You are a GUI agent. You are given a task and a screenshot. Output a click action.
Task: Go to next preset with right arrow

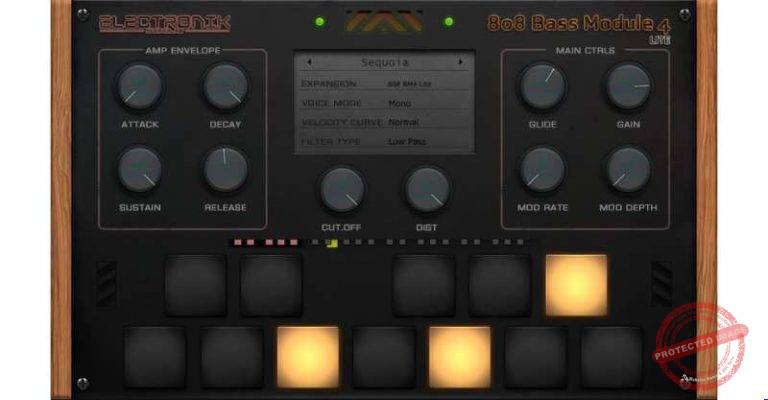(x=460, y=62)
